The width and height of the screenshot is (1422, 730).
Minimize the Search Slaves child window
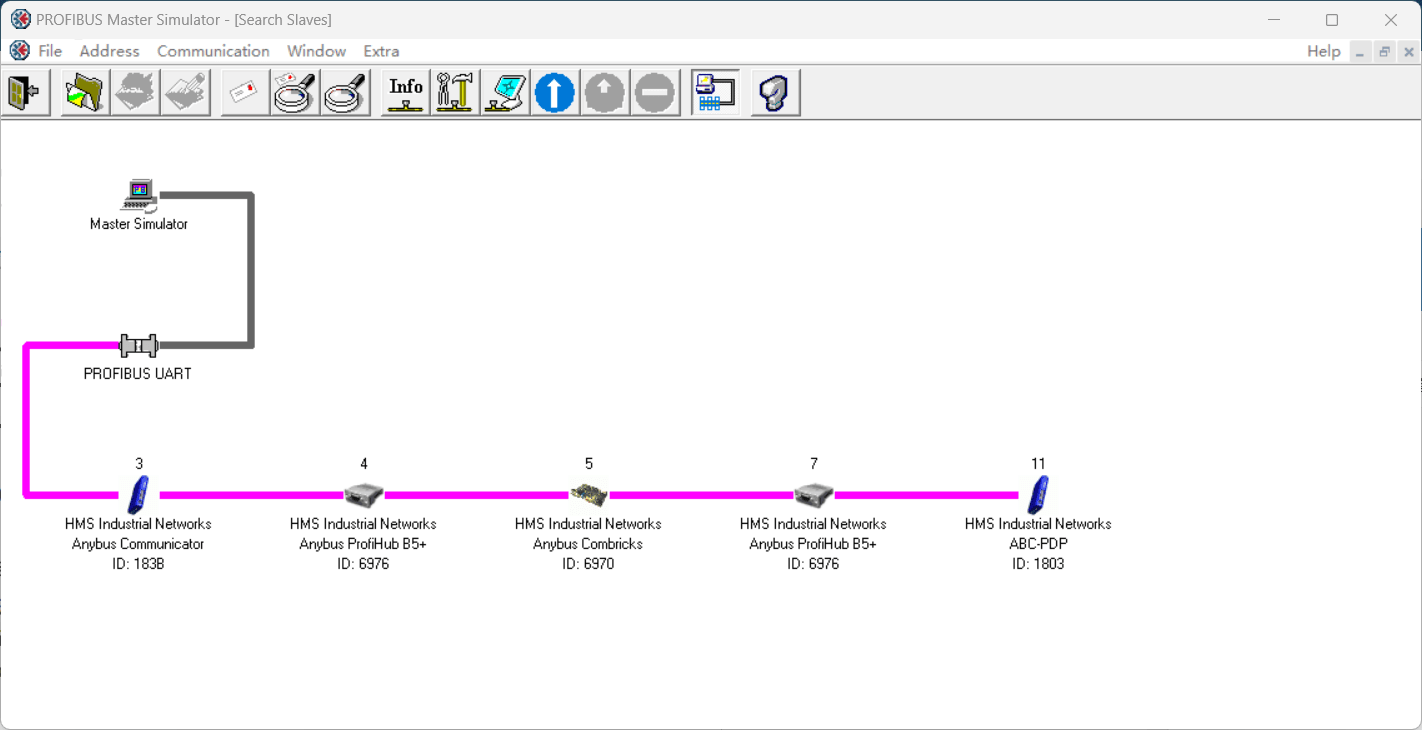point(1360,52)
